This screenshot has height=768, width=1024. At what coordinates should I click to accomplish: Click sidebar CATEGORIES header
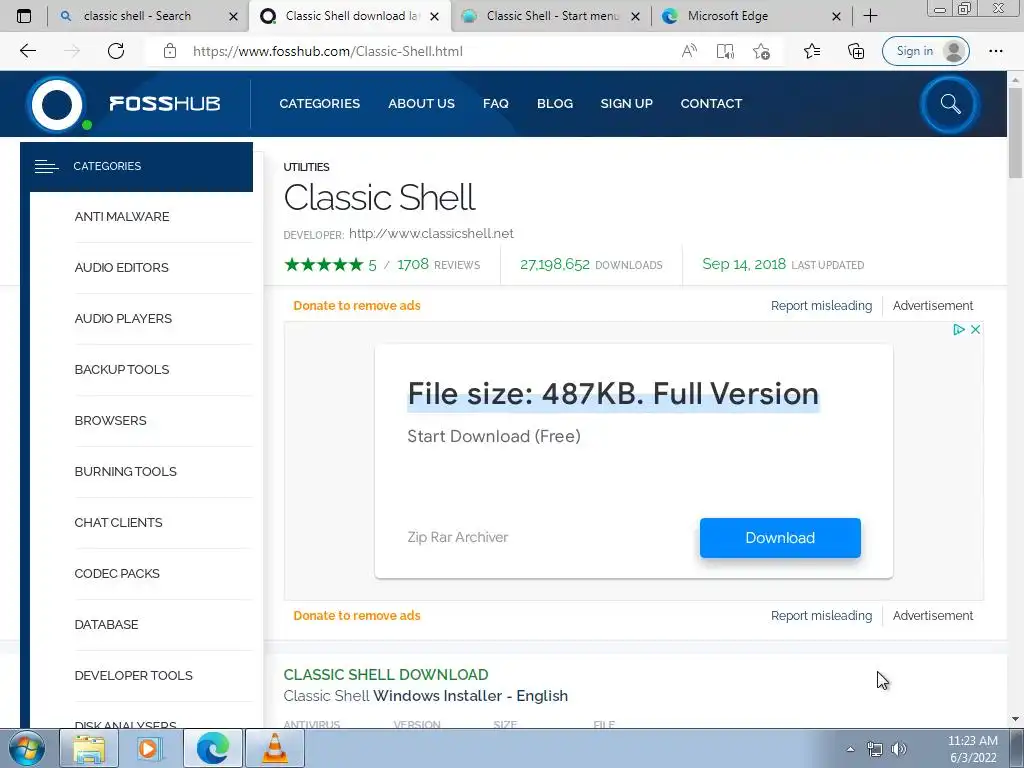click(x=136, y=167)
